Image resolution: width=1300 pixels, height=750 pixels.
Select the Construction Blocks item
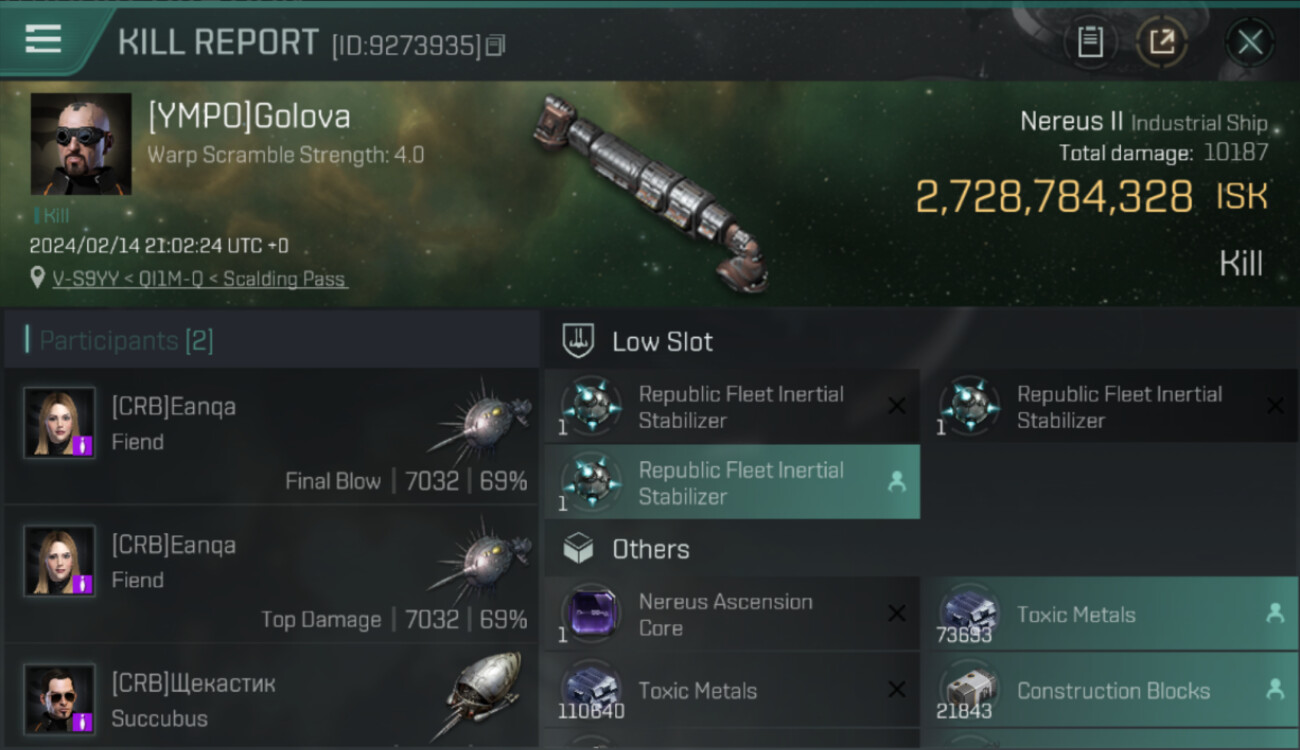[1110, 691]
